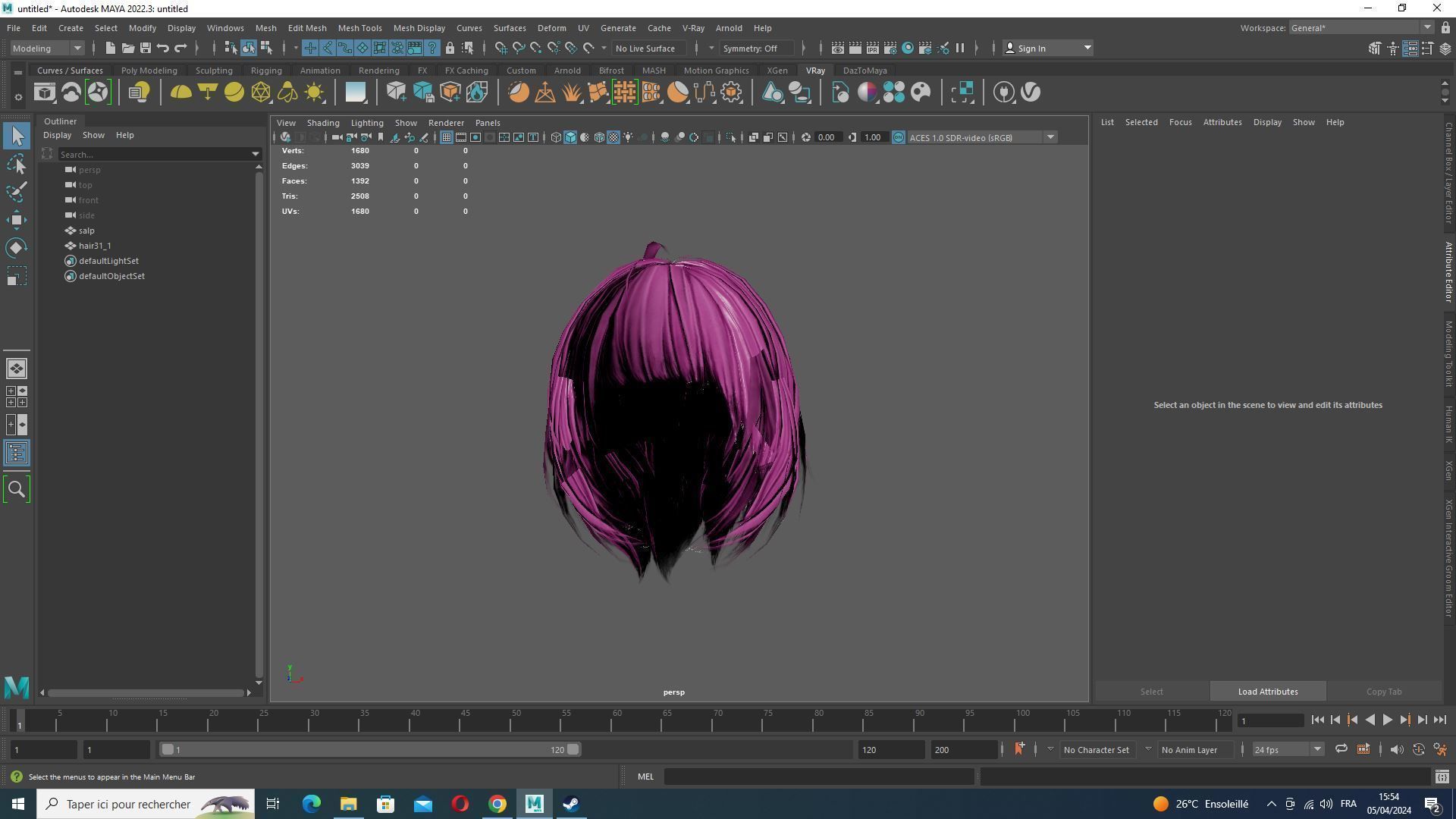Click the Outliner search field
Viewport: 1456px width, 819px height.
coord(155,154)
